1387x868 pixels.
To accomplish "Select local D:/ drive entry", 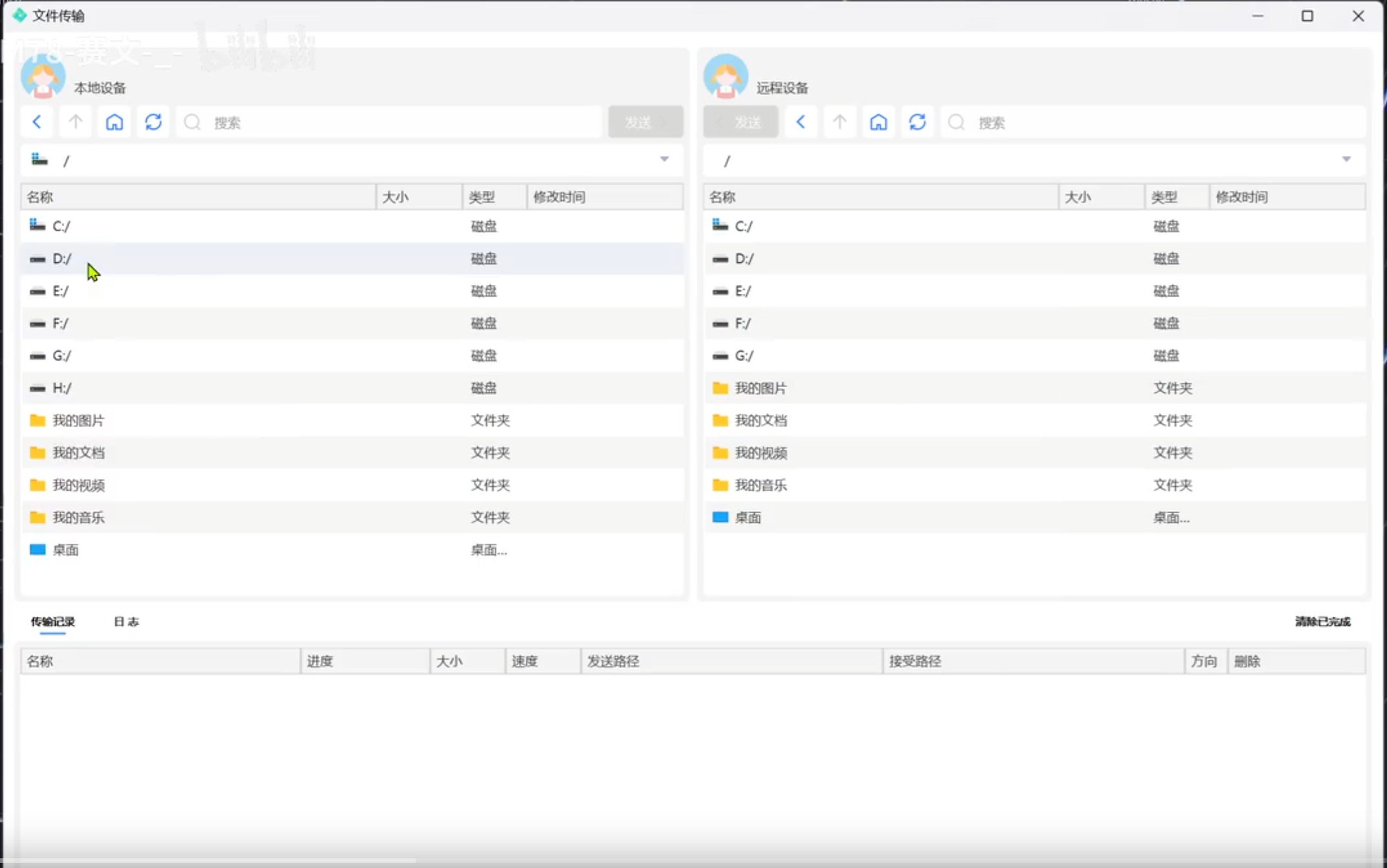I will pos(62,259).
